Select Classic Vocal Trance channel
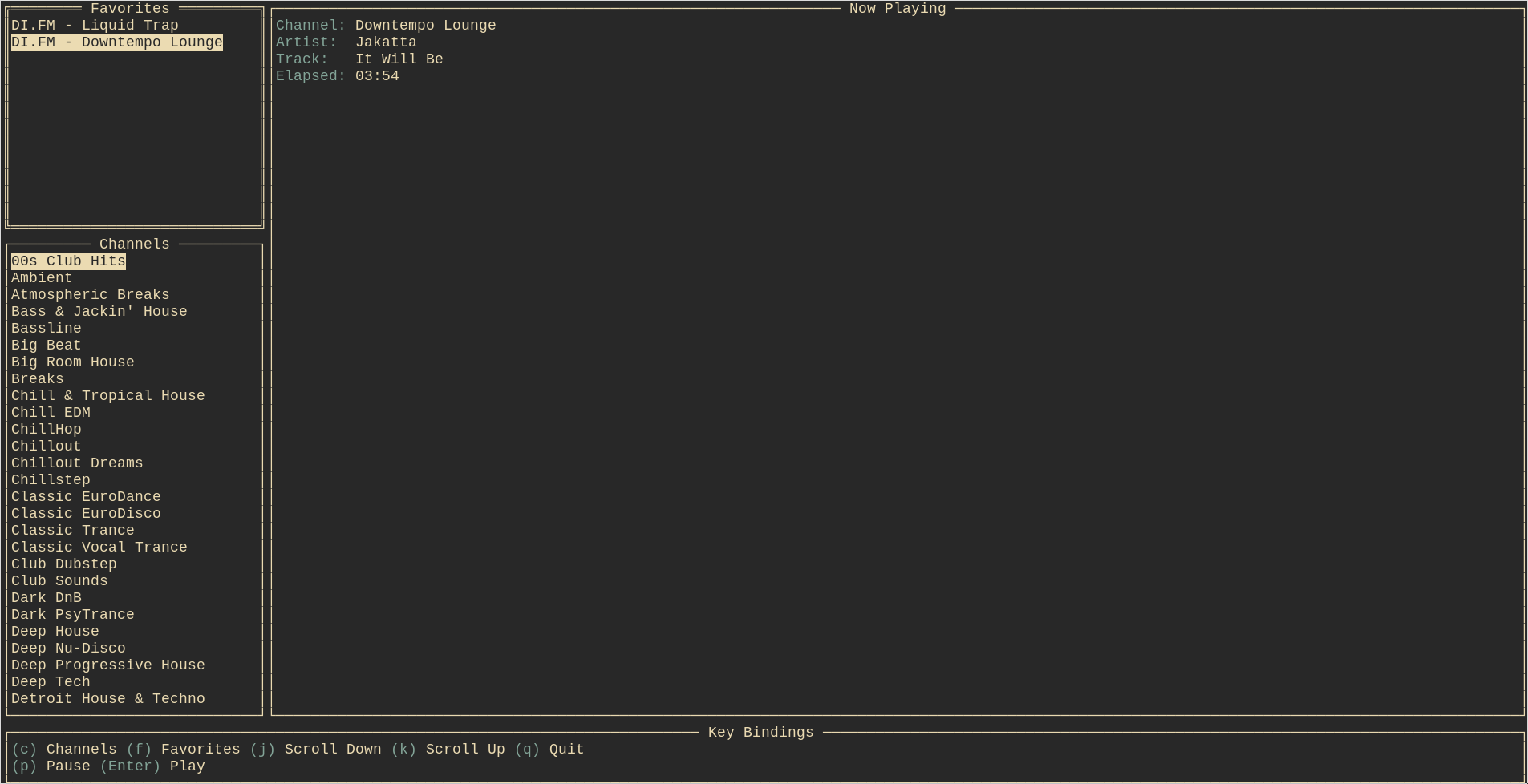This screenshot has height=784, width=1528. coord(99,548)
